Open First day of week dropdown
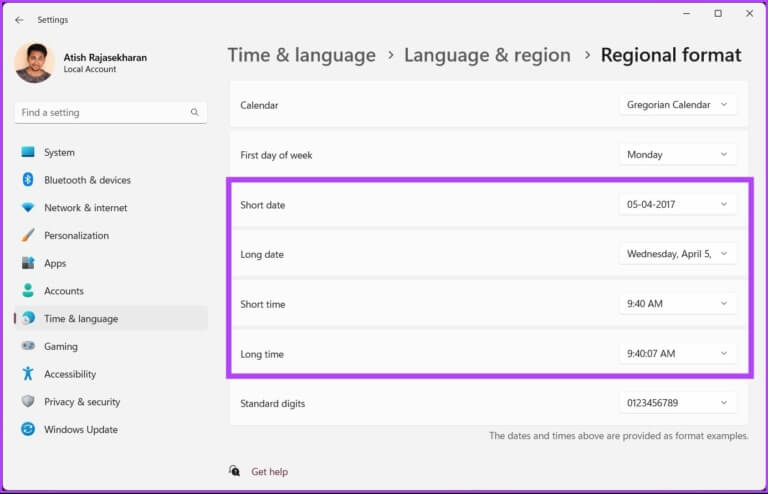768x494 pixels. coord(677,155)
